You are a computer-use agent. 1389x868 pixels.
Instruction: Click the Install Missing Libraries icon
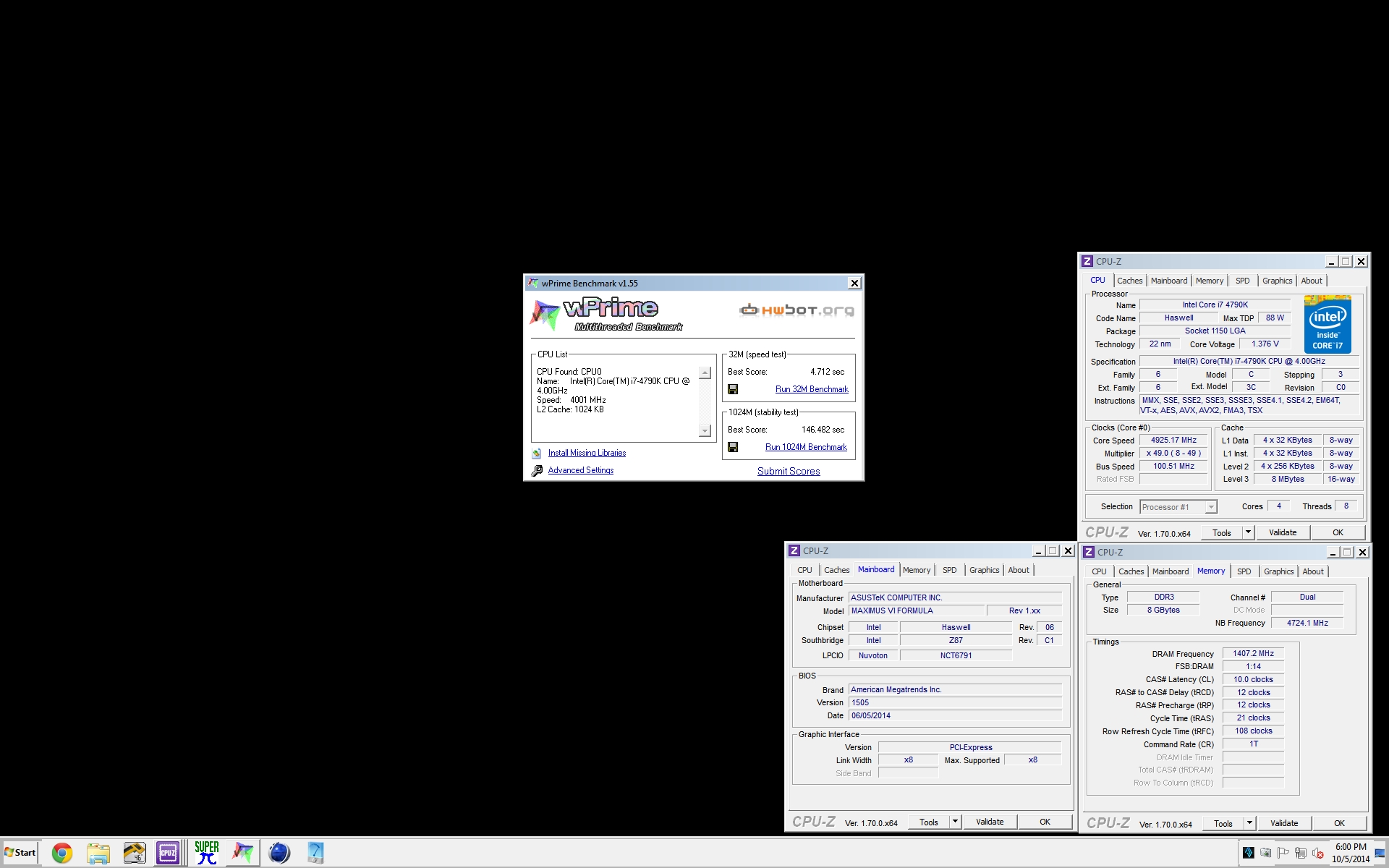[x=537, y=454]
